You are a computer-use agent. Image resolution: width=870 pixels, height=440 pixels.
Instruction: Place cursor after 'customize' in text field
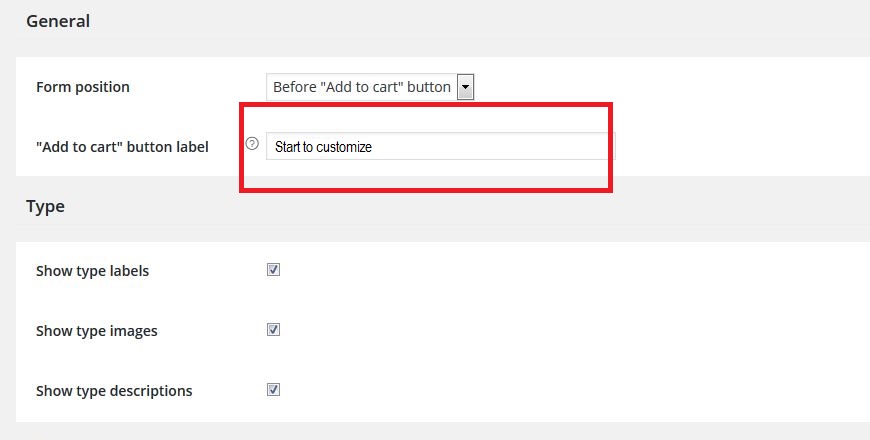[373, 147]
